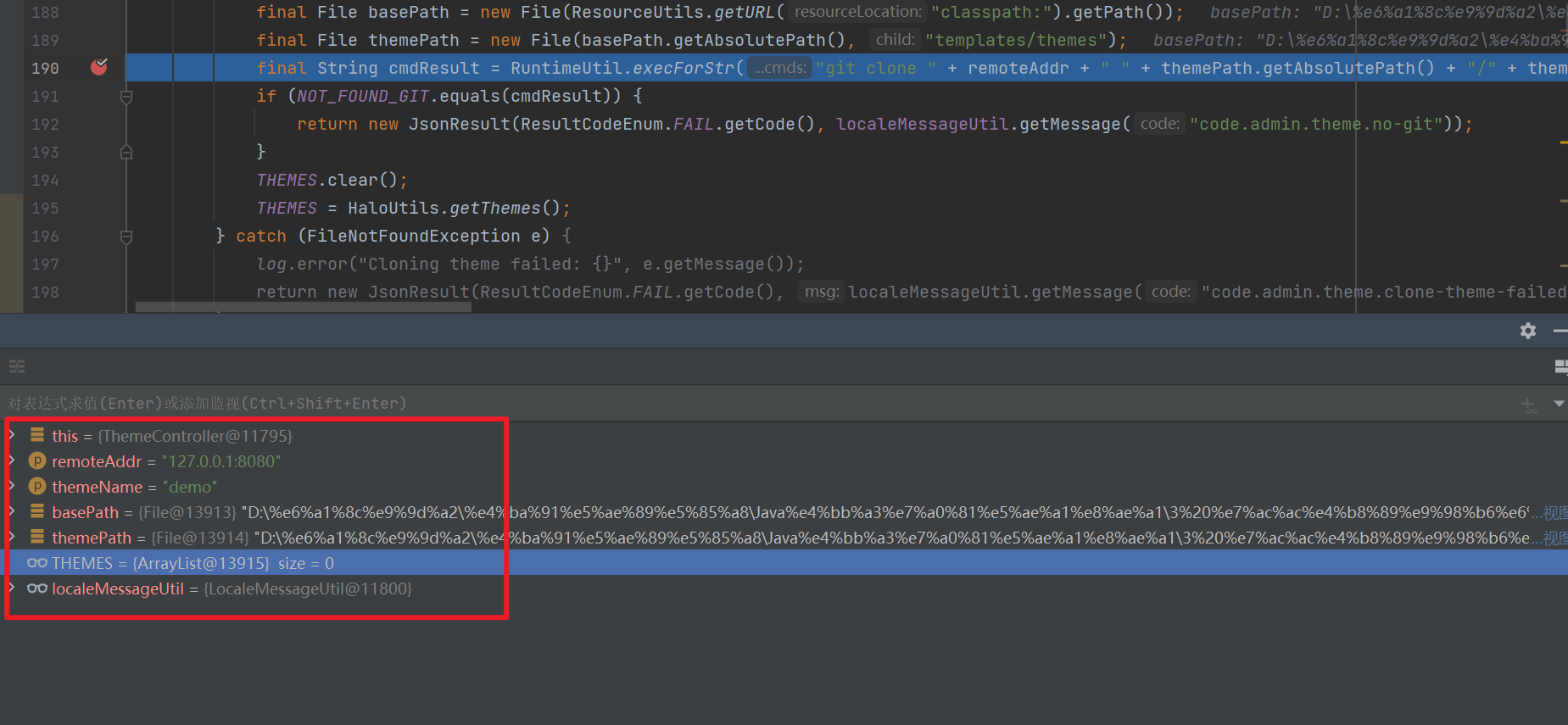Click the View link on themePath row

pyautogui.click(x=1554, y=538)
